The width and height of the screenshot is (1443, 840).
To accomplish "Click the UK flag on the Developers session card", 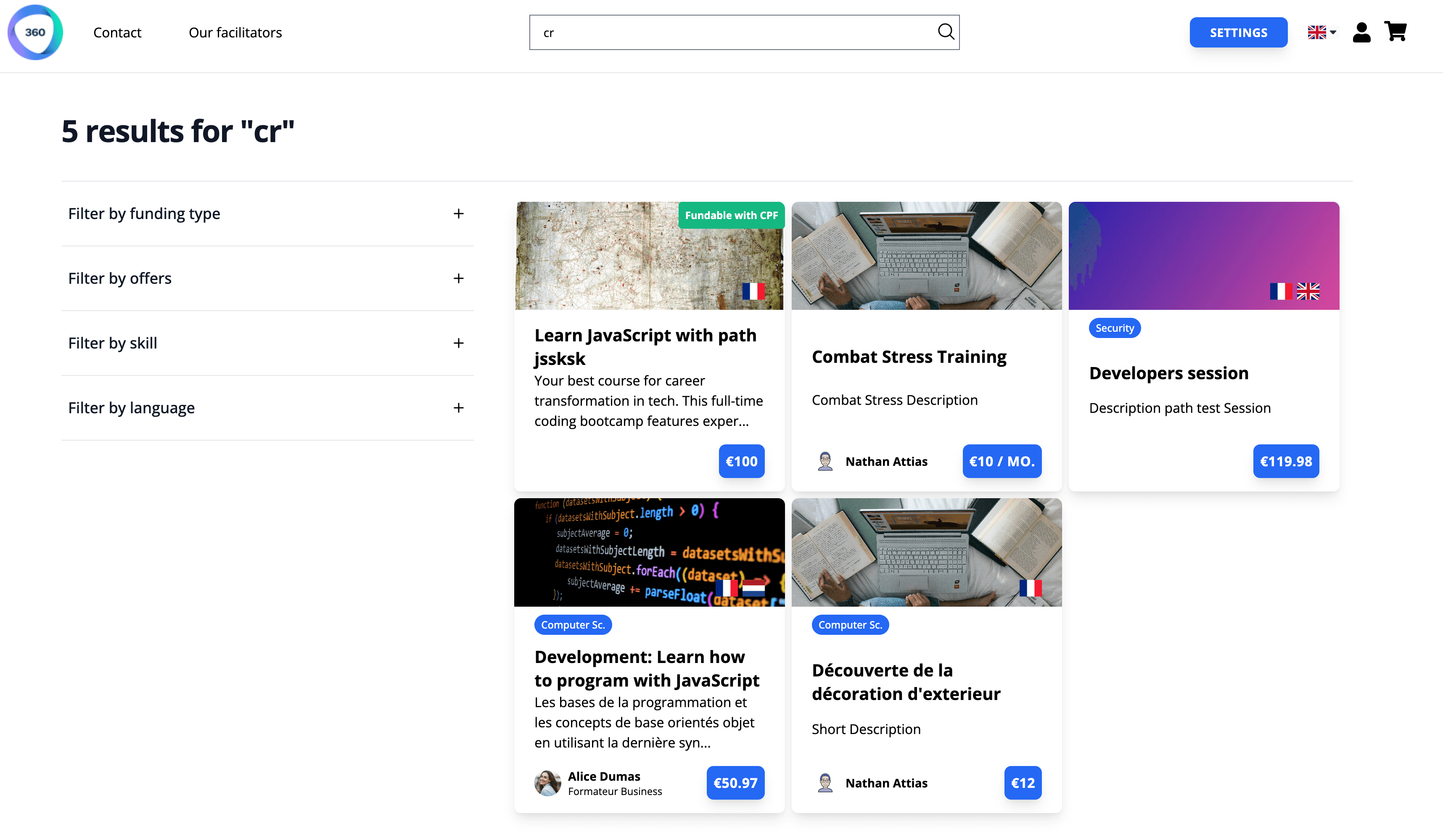I will point(1309,292).
